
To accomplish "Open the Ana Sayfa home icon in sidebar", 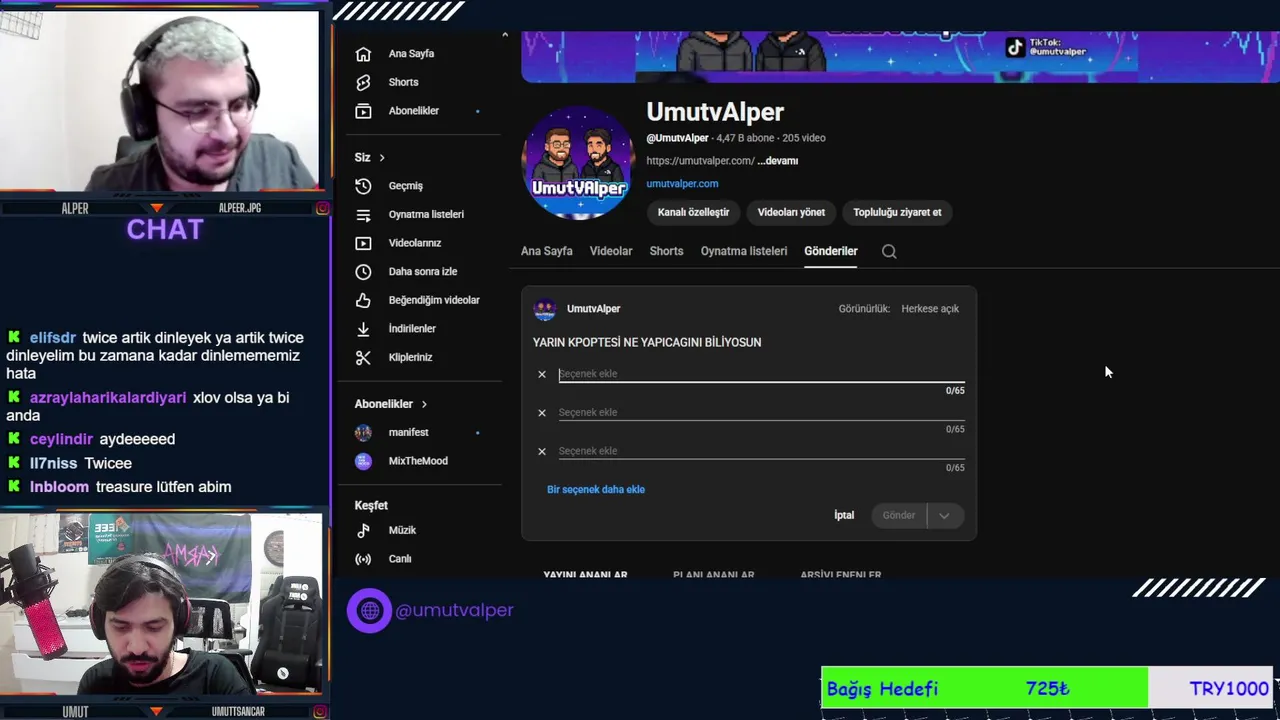I will [x=363, y=54].
